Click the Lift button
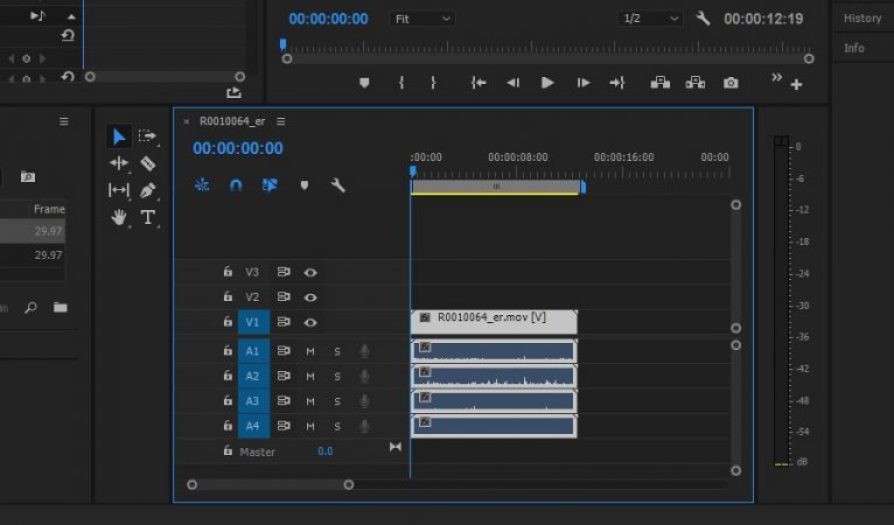Screen dimensions: 894x525 pyautogui.click(x=660, y=83)
